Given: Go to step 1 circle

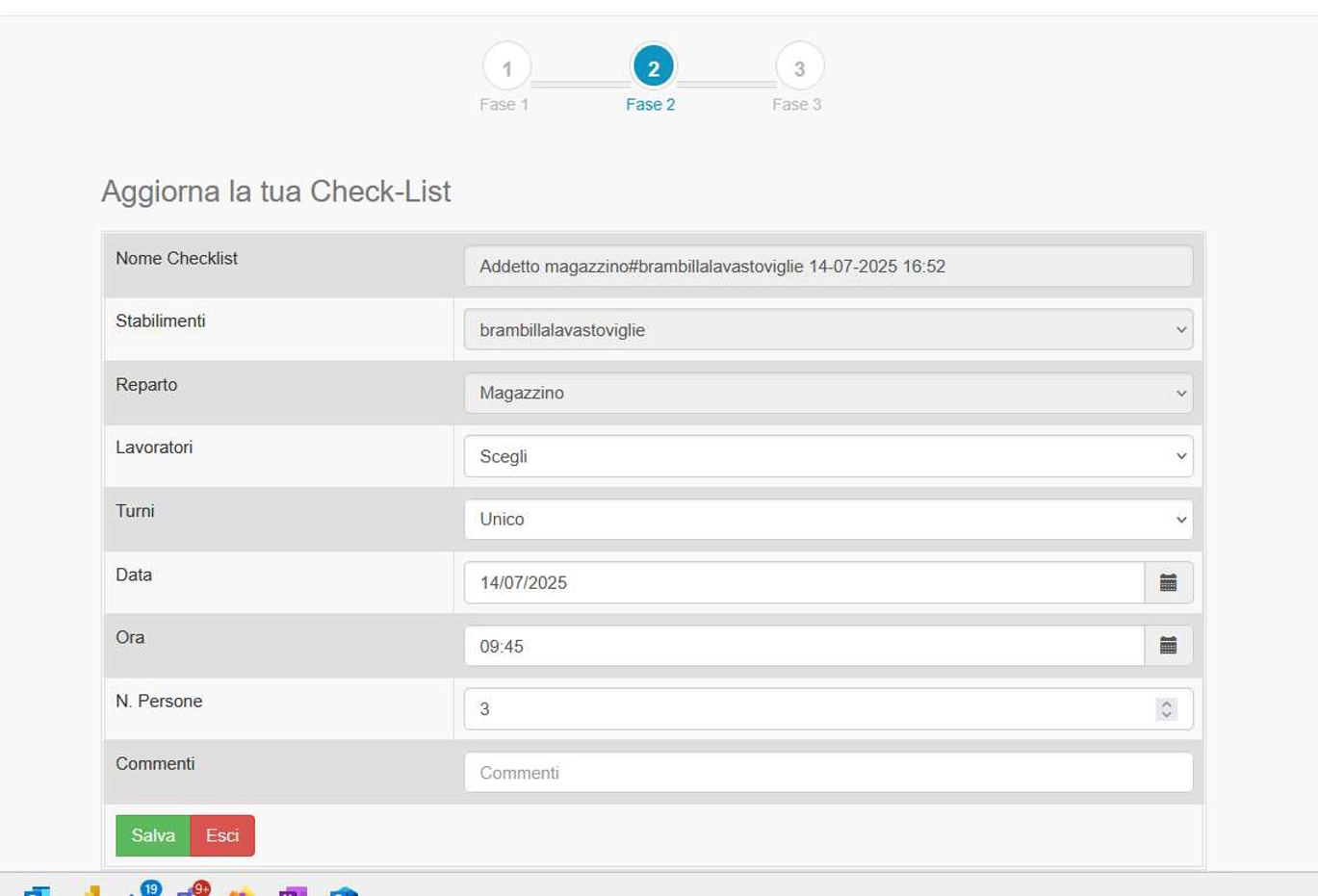Looking at the screenshot, I should (x=506, y=68).
